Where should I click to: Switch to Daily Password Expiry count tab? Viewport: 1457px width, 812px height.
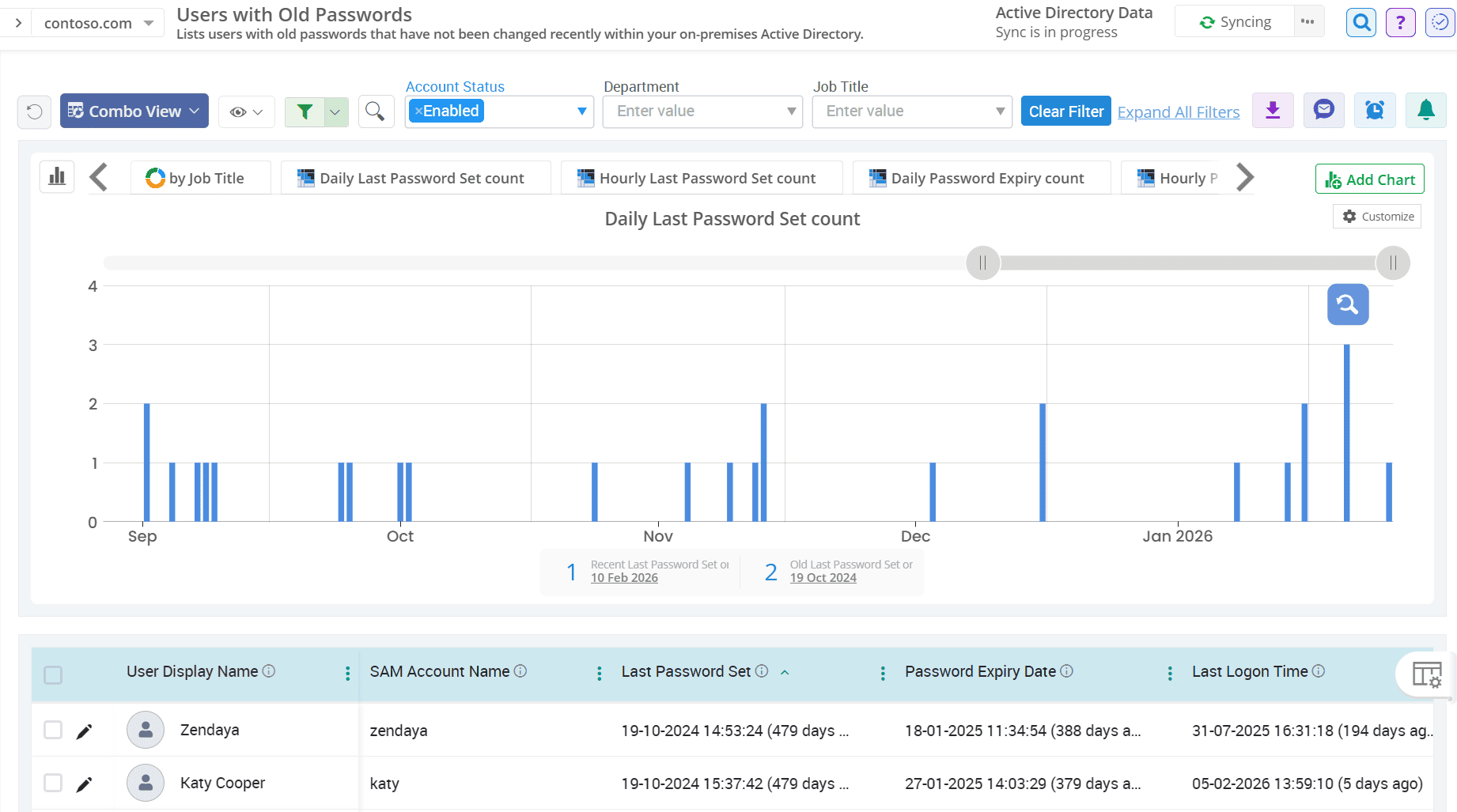[x=981, y=178]
